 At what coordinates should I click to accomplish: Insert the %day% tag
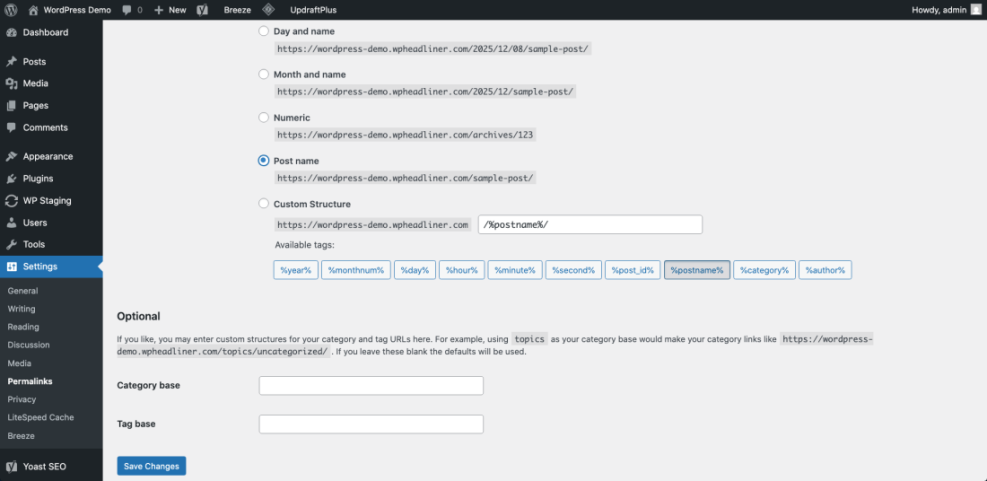pyautogui.click(x=415, y=270)
